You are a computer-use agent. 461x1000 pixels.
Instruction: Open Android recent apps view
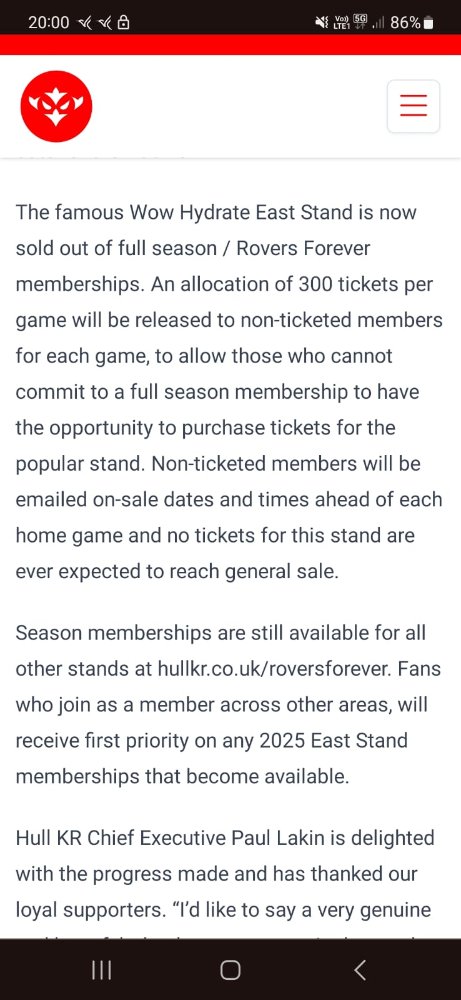click(x=101, y=970)
